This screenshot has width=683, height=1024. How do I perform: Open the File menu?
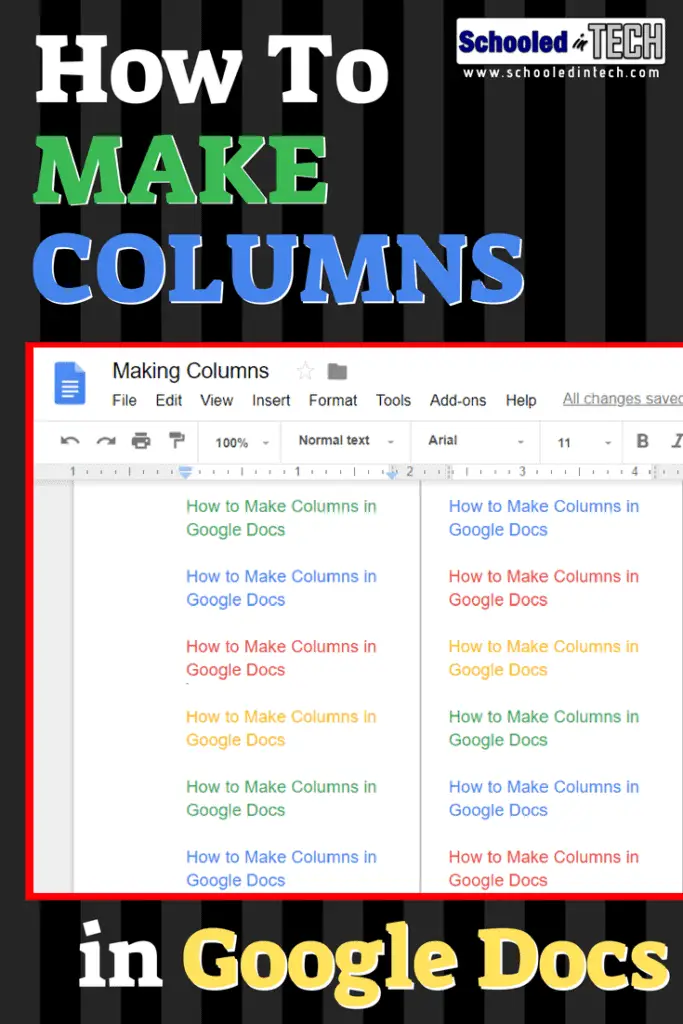pyautogui.click(x=124, y=400)
